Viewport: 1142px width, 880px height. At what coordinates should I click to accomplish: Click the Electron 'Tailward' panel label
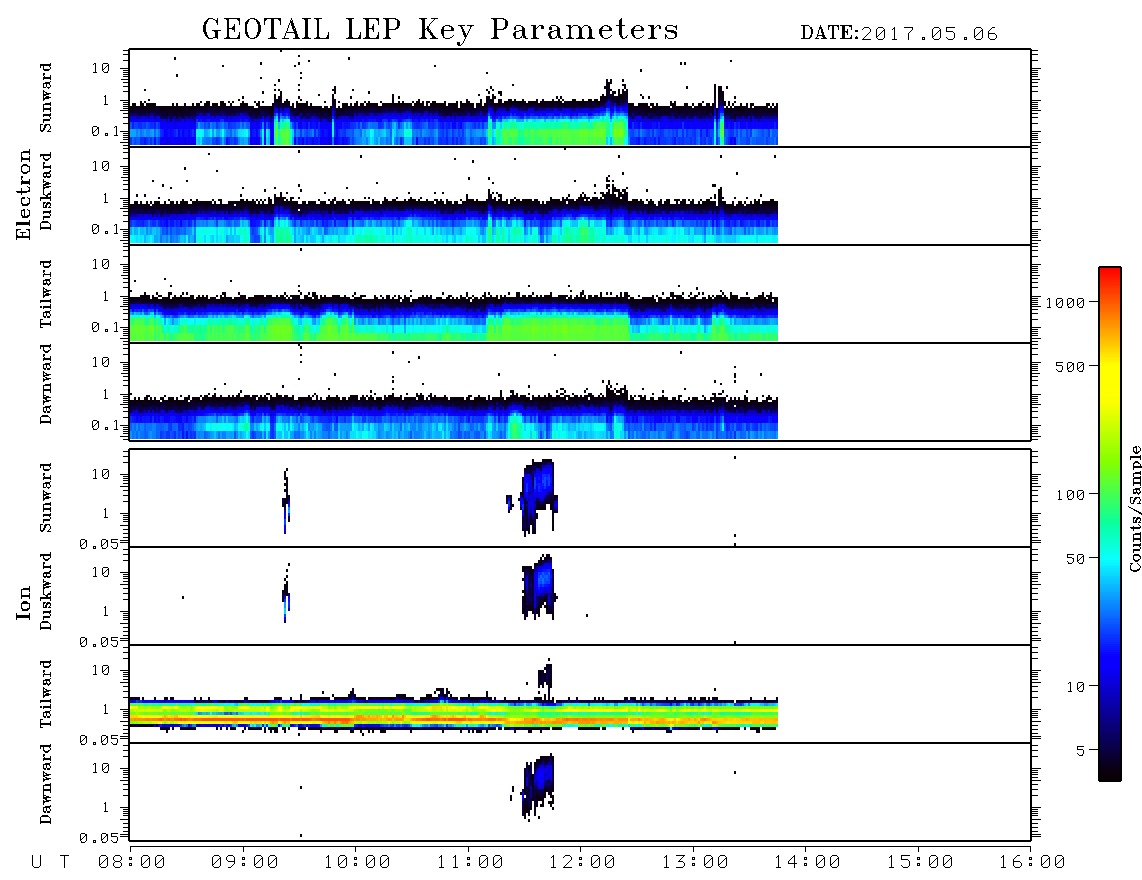click(45, 294)
